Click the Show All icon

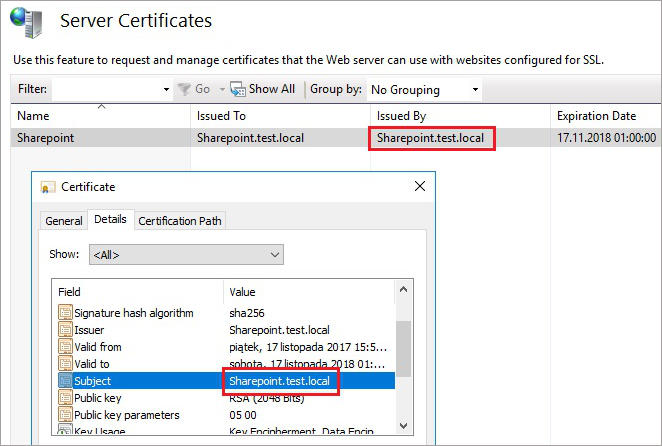[x=238, y=89]
